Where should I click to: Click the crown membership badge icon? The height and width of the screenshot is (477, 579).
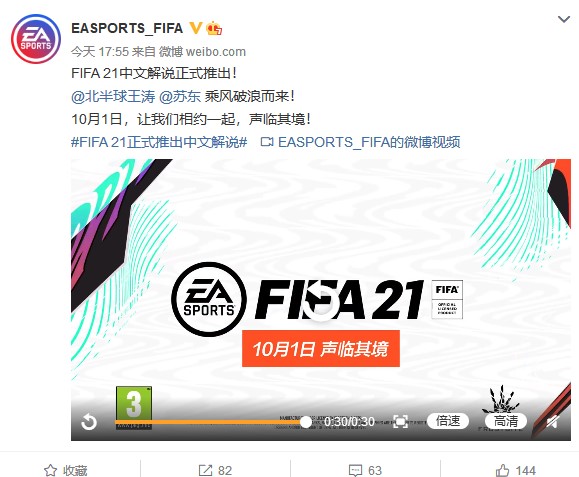pyautogui.click(x=214, y=28)
